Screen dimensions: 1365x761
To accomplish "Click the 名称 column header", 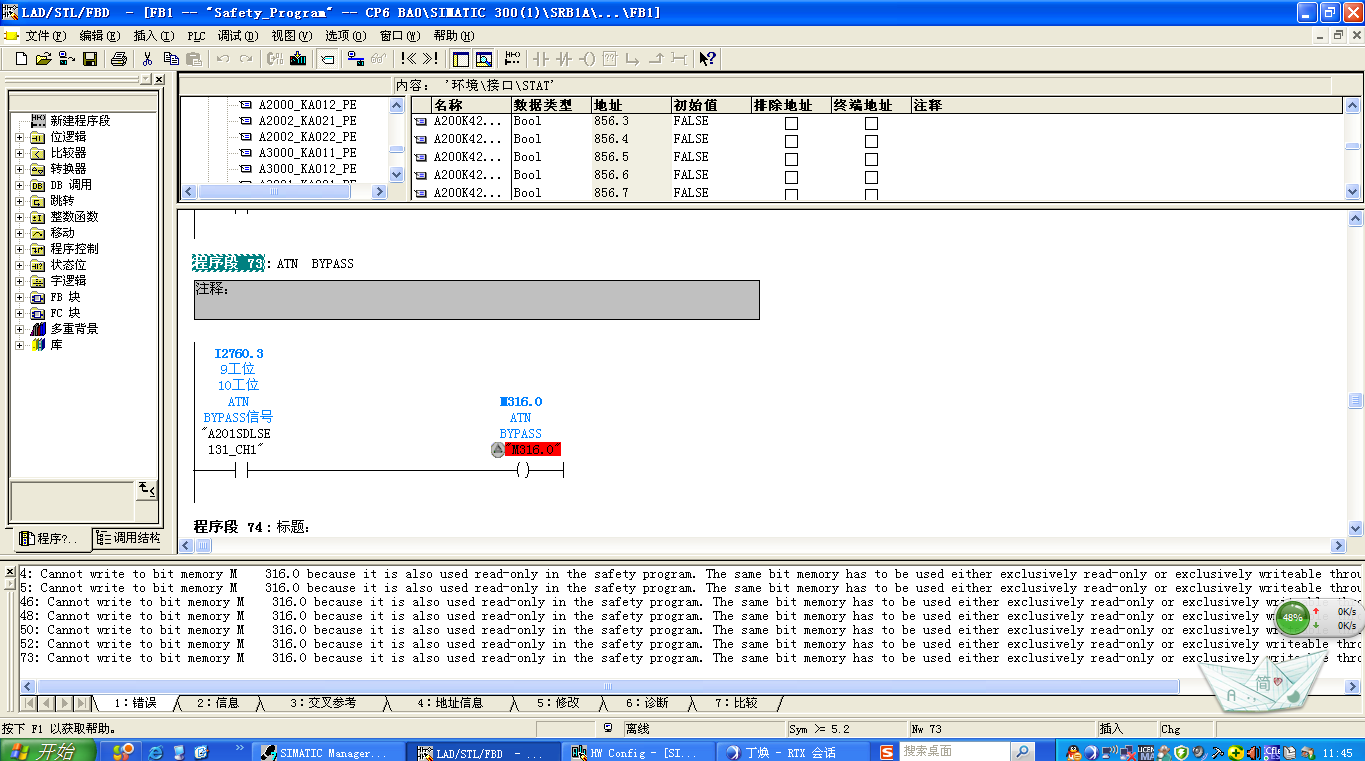I will point(471,105).
